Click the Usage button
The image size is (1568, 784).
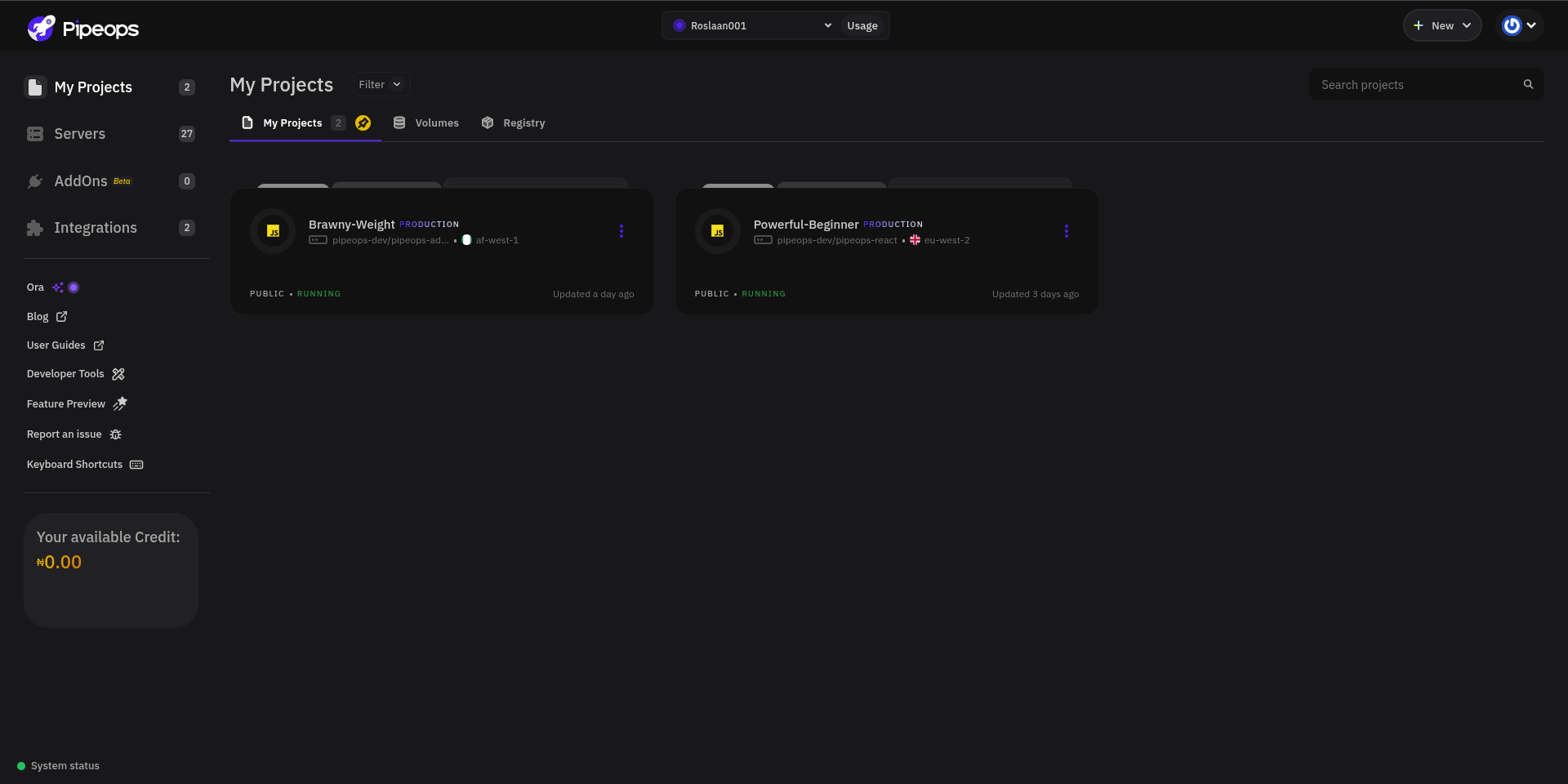[862, 25]
